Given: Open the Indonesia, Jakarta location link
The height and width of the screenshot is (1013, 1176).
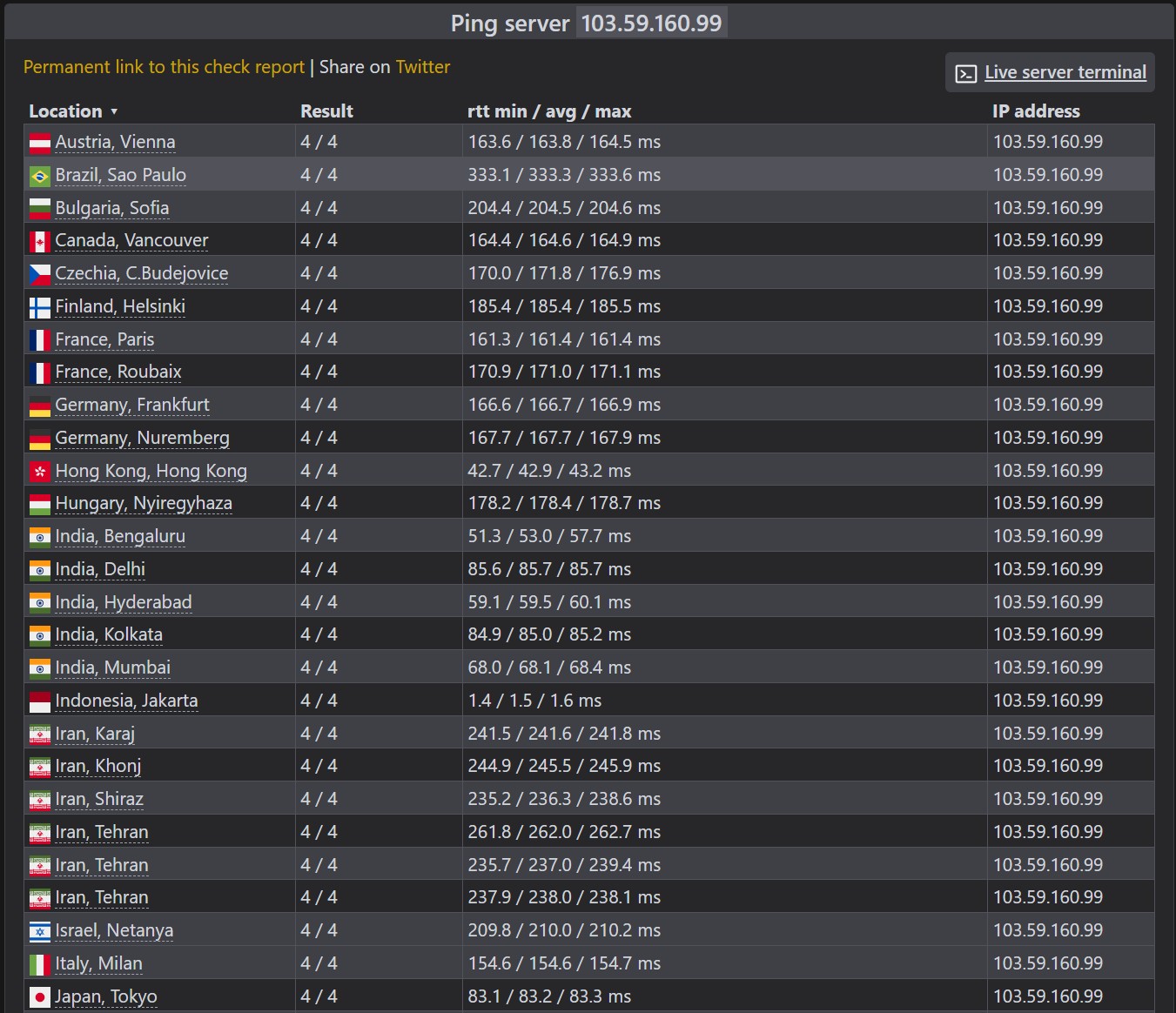Looking at the screenshot, I should [126, 701].
